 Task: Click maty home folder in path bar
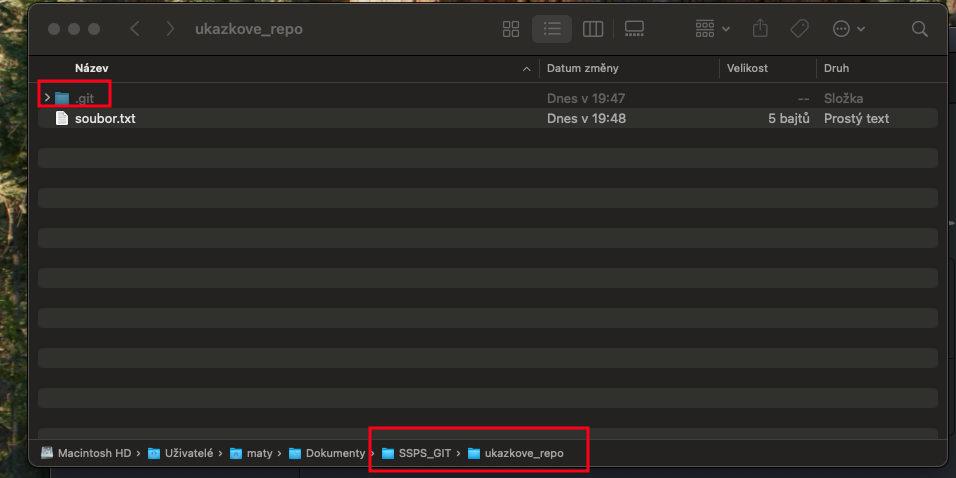[251, 453]
